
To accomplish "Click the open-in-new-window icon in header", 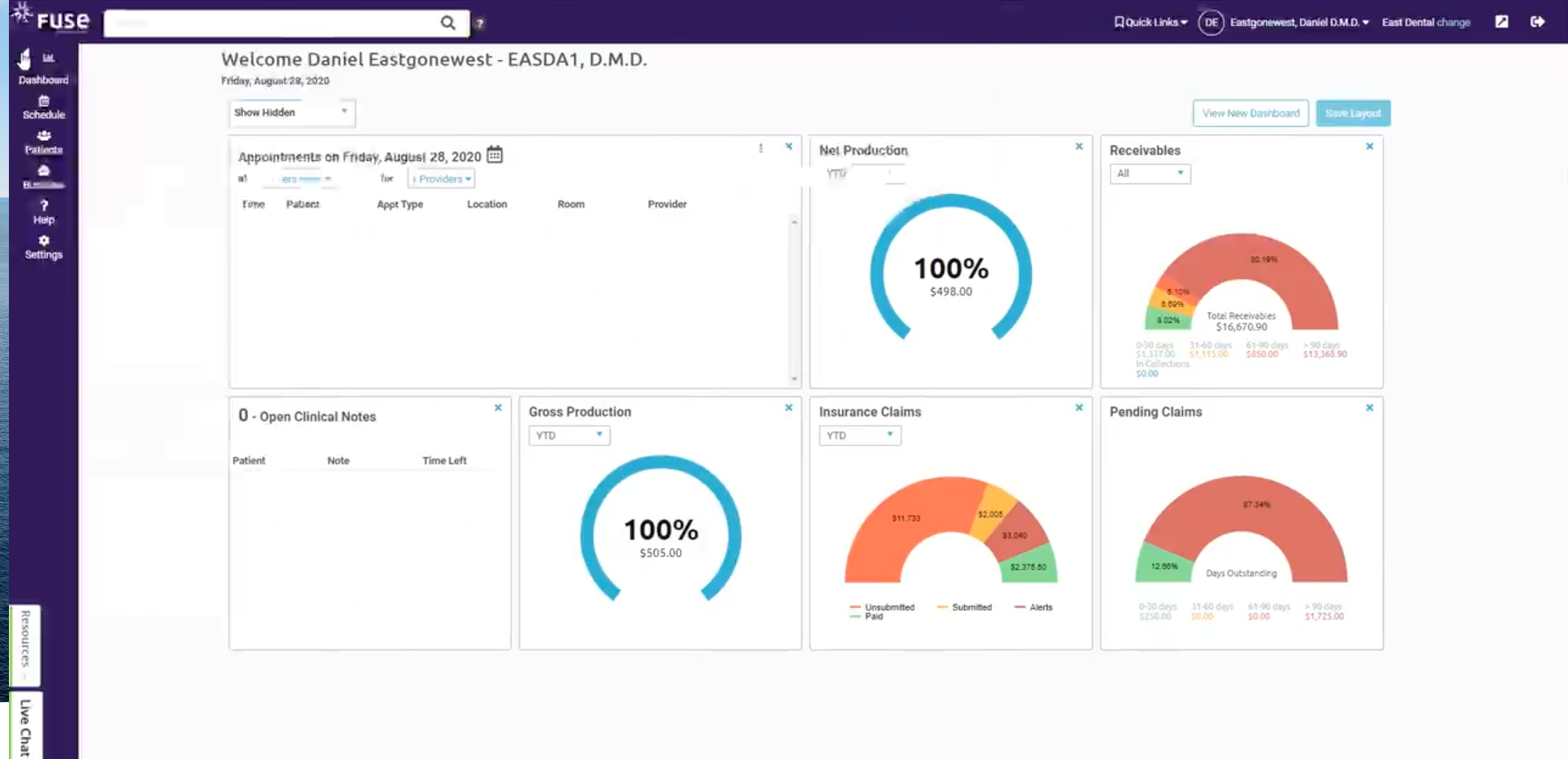I will click(x=1501, y=22).
